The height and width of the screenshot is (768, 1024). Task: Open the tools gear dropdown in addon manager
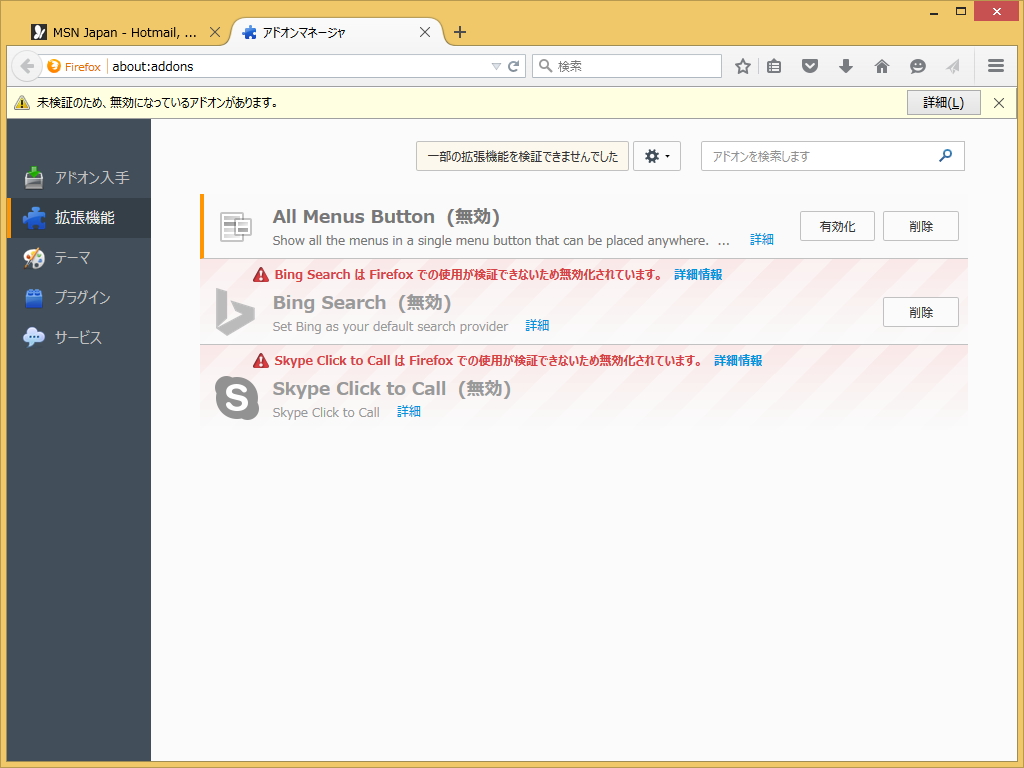tap(657, 156)
